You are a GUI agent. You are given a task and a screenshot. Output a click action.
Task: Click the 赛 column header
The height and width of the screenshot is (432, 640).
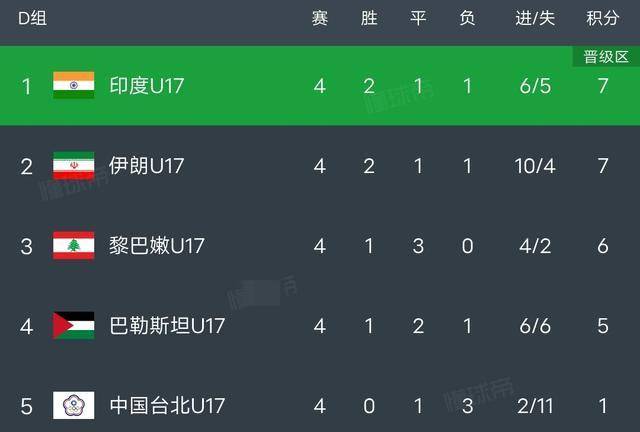pos(319,19)
